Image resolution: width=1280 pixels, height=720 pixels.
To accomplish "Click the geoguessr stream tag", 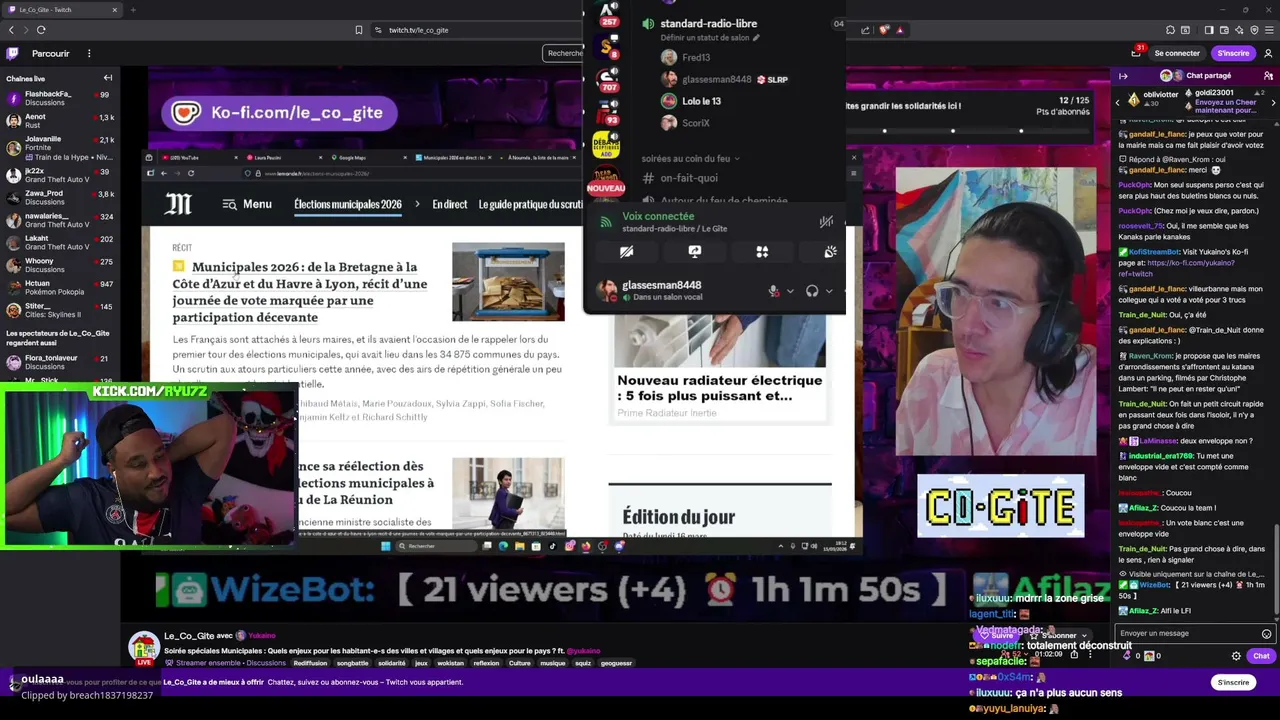I will 616,663.
